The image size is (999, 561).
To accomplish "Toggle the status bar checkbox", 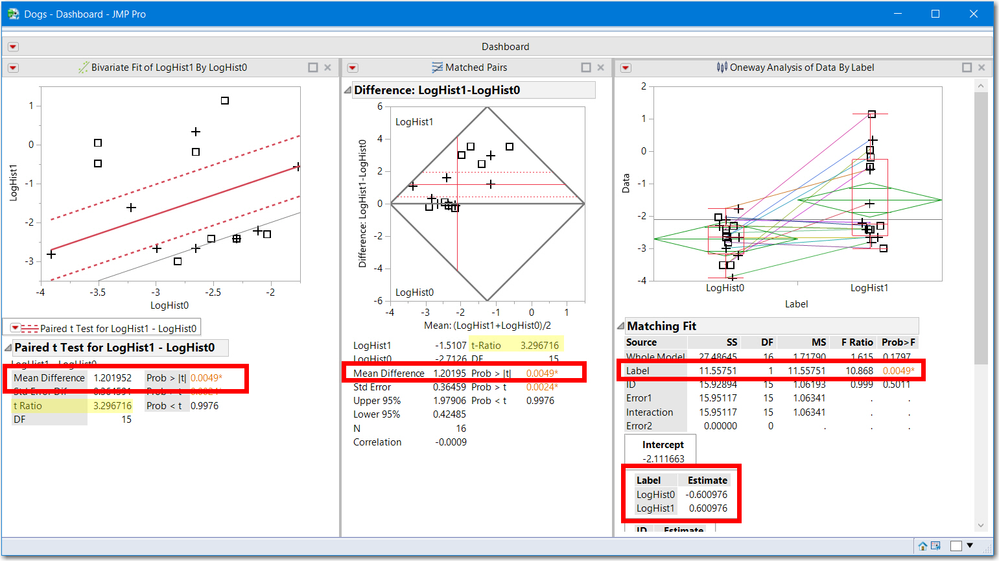I will pyautogui.click(x=956, y=546).
